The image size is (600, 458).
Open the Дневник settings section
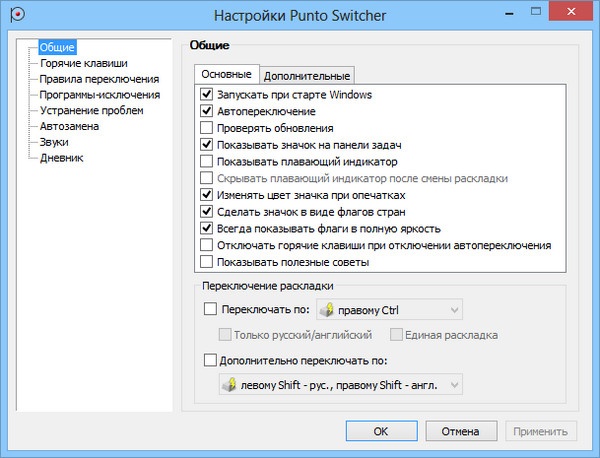coord(61,158)
